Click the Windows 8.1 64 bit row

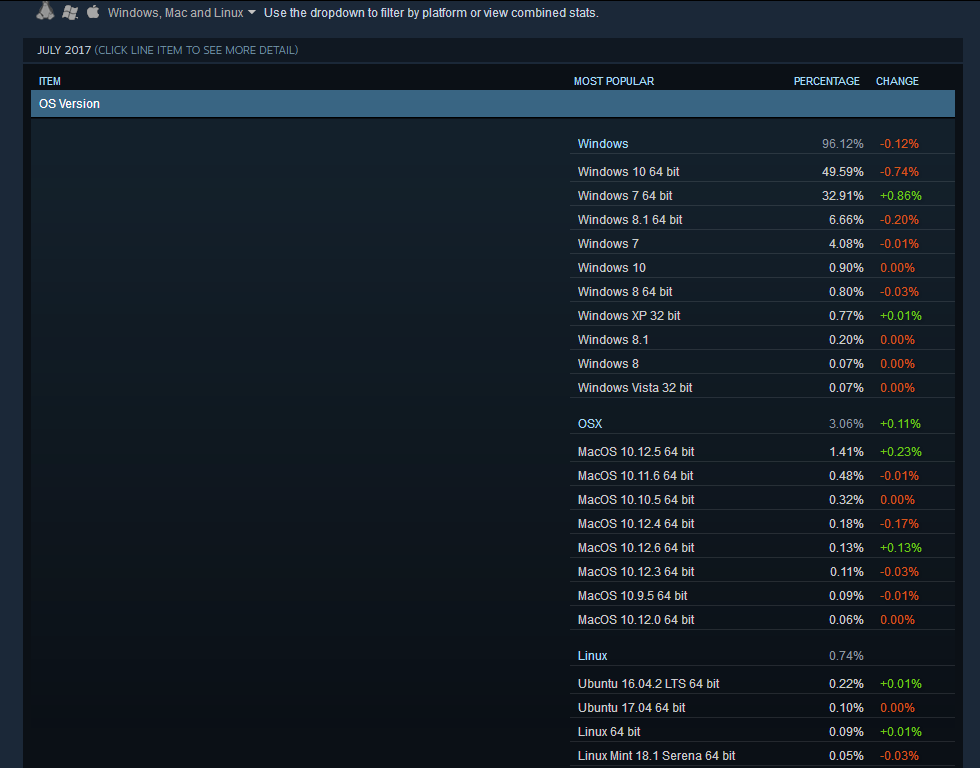pos(762,219)
